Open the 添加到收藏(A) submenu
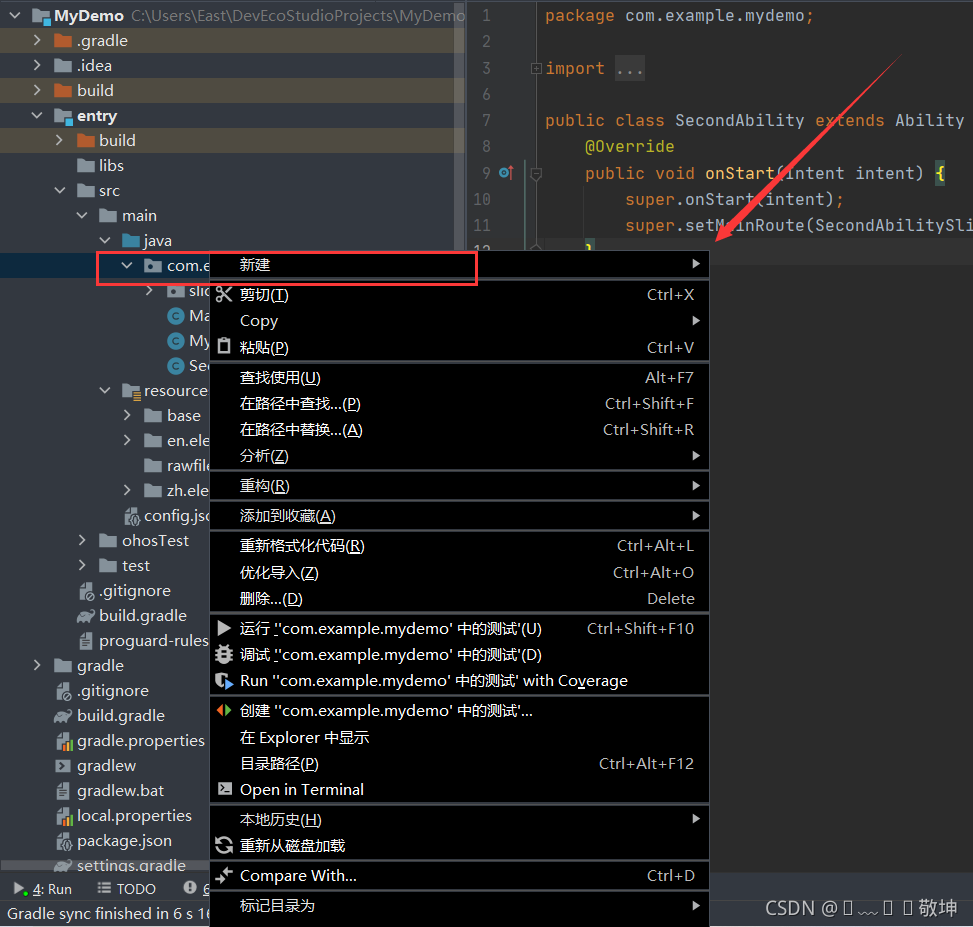Image resolution: width=973 pixels, height=927 pixels. tap(459, 516)
